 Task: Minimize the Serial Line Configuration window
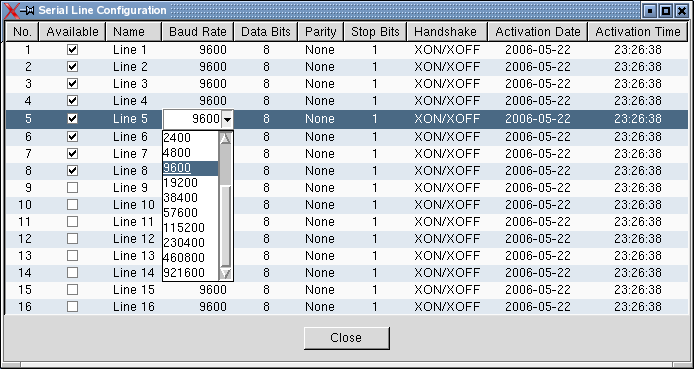[x=649, y=11]
